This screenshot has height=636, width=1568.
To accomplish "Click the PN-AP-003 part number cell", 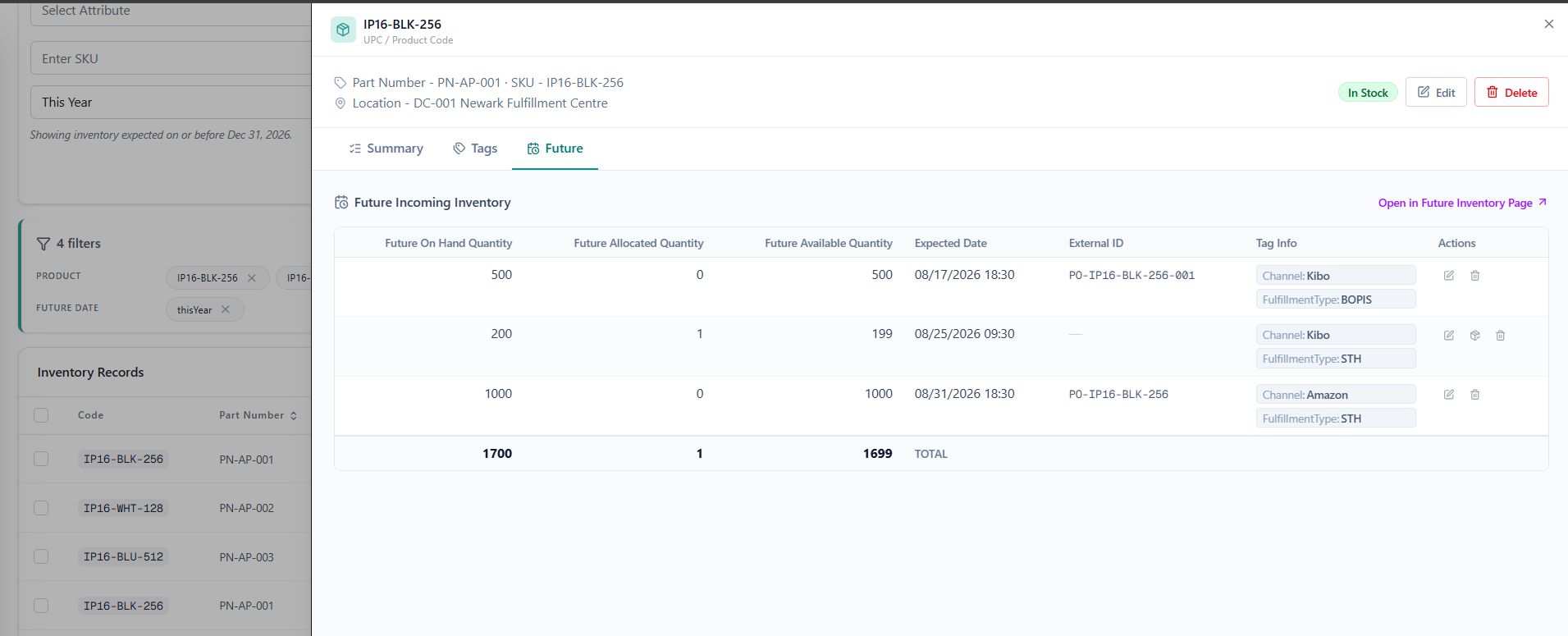I will (x=246, y=557).
